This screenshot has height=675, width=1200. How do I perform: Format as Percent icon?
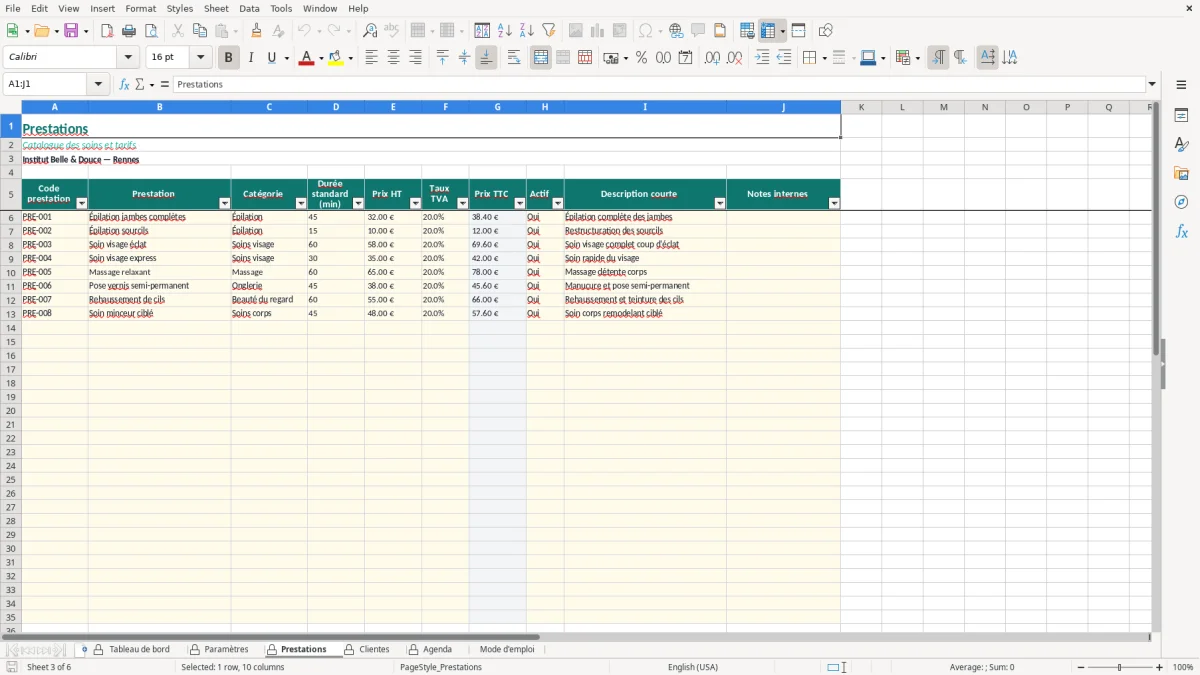point(642,58)
